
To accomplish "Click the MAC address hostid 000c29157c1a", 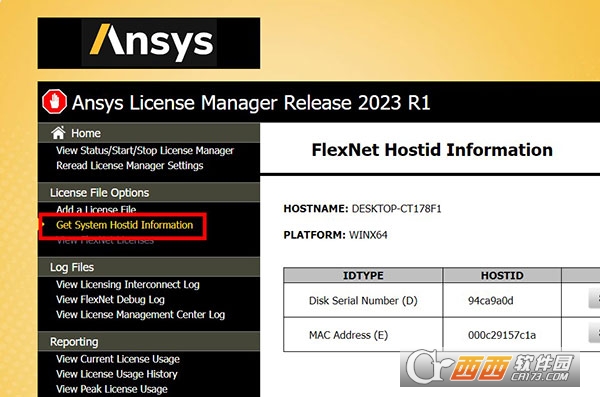I will click(x=502, y=335).
